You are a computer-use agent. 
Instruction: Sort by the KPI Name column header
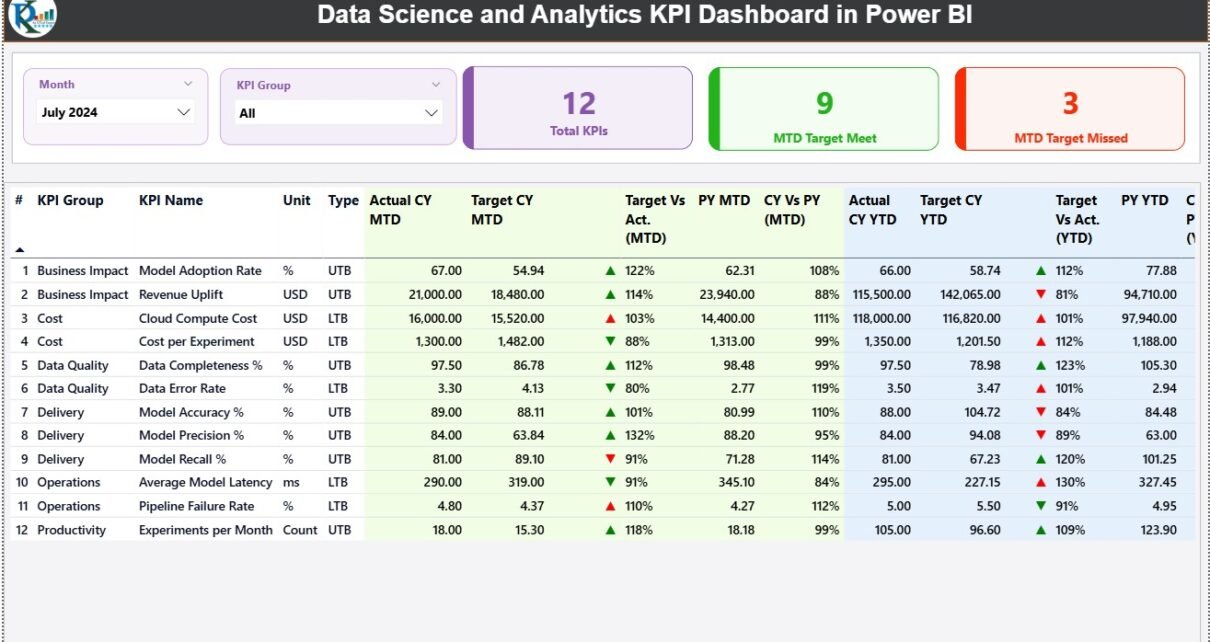(171, 201)
